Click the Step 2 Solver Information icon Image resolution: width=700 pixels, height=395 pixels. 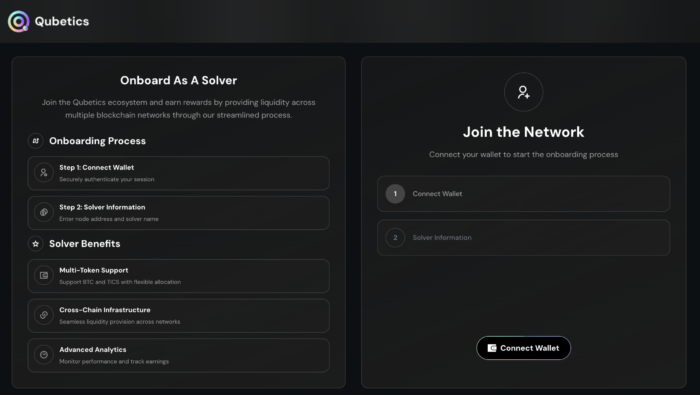(x=44, y=212)
